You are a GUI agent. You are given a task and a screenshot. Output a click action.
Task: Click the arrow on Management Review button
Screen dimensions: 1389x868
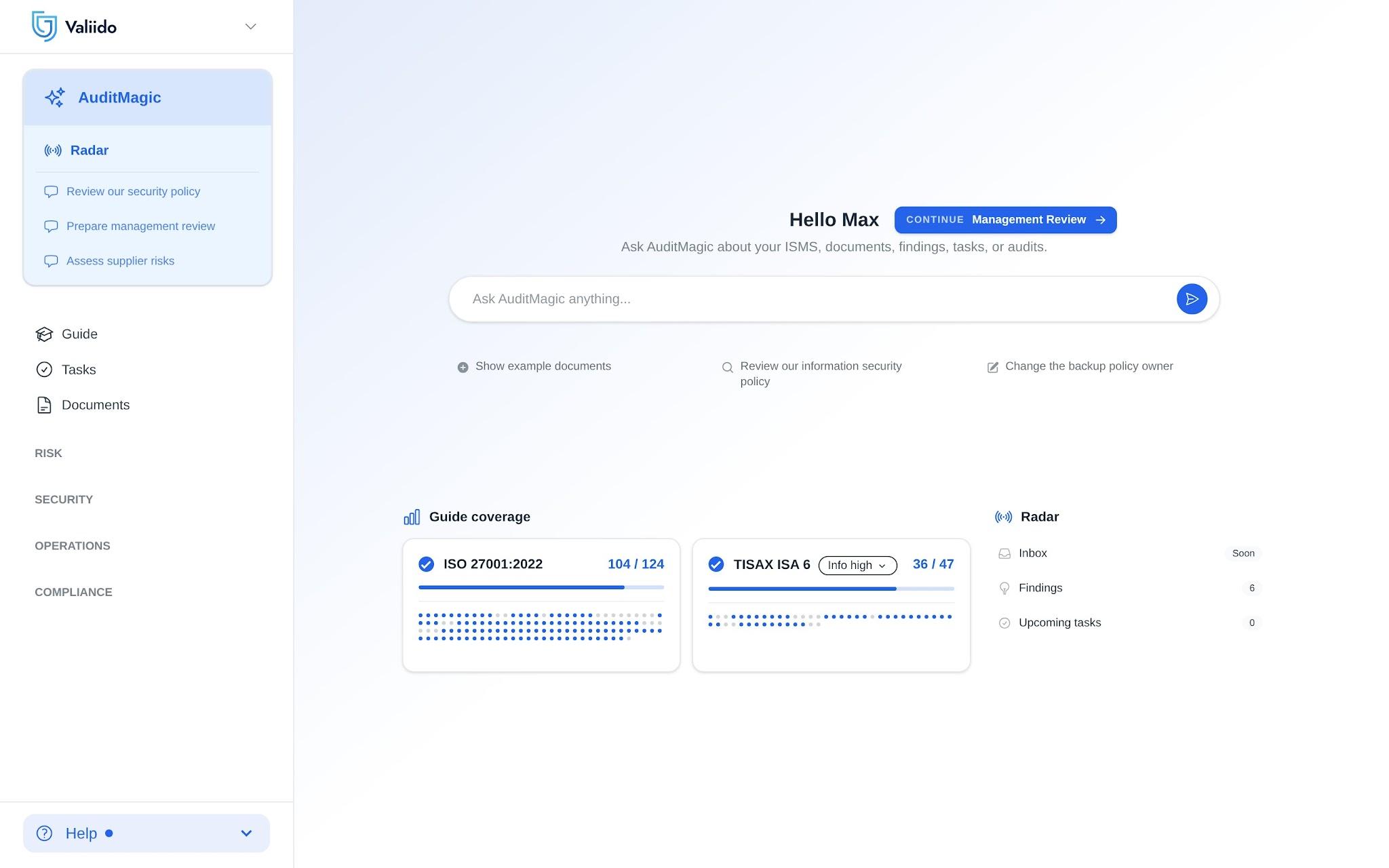click(1100, 220)
